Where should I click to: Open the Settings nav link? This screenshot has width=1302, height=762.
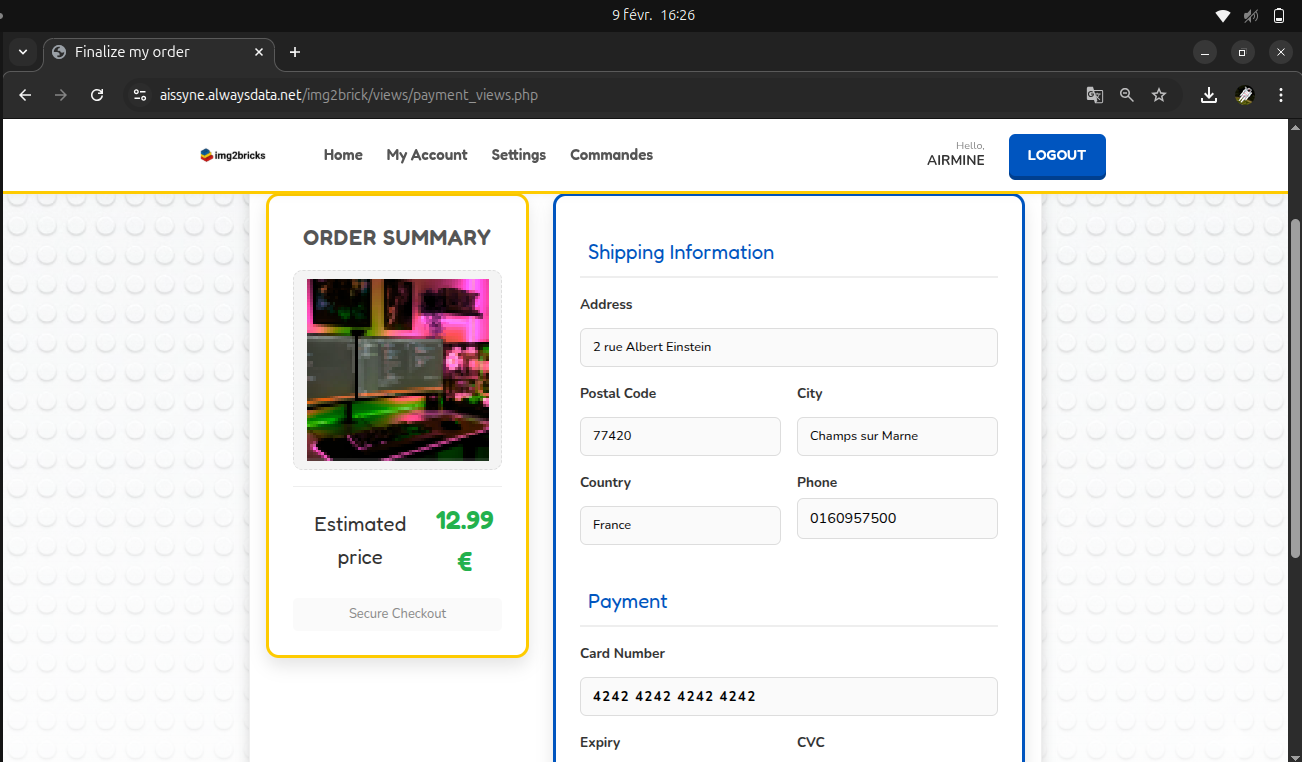(x=518, y=155)
